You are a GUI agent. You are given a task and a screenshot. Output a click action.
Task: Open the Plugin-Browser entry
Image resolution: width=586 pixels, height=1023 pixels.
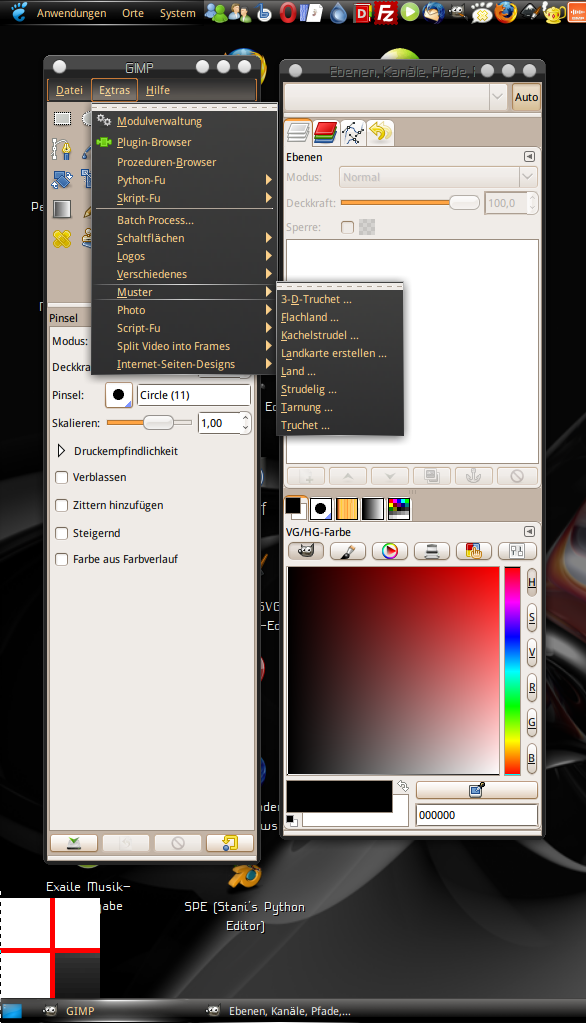[x=185, y=142]
